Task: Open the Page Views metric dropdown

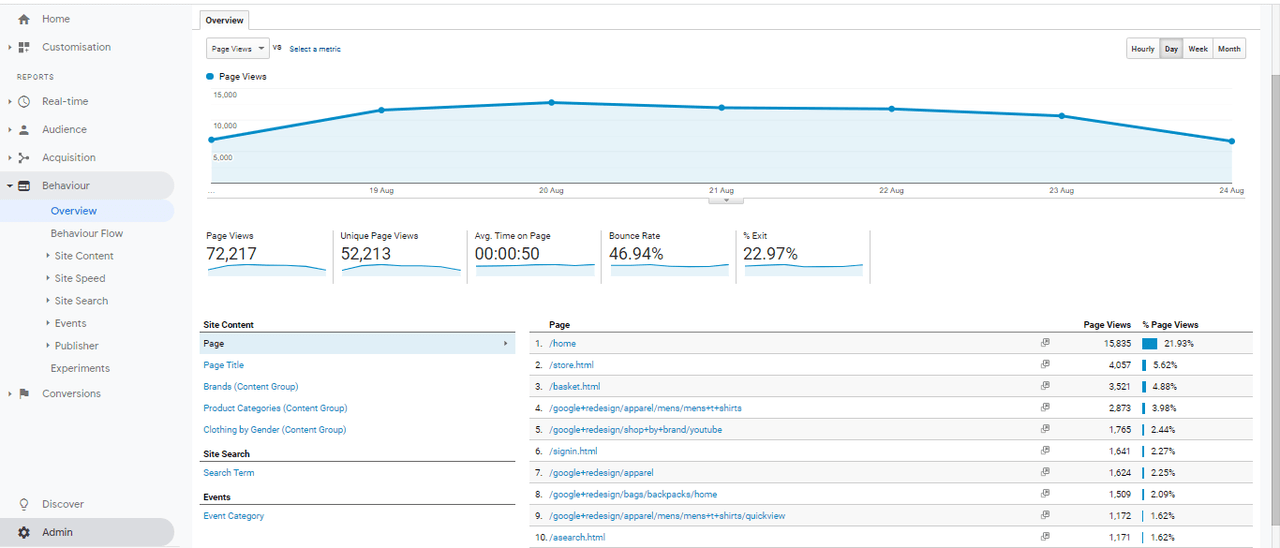Action: pyautogui.click(x=237, y=48)
